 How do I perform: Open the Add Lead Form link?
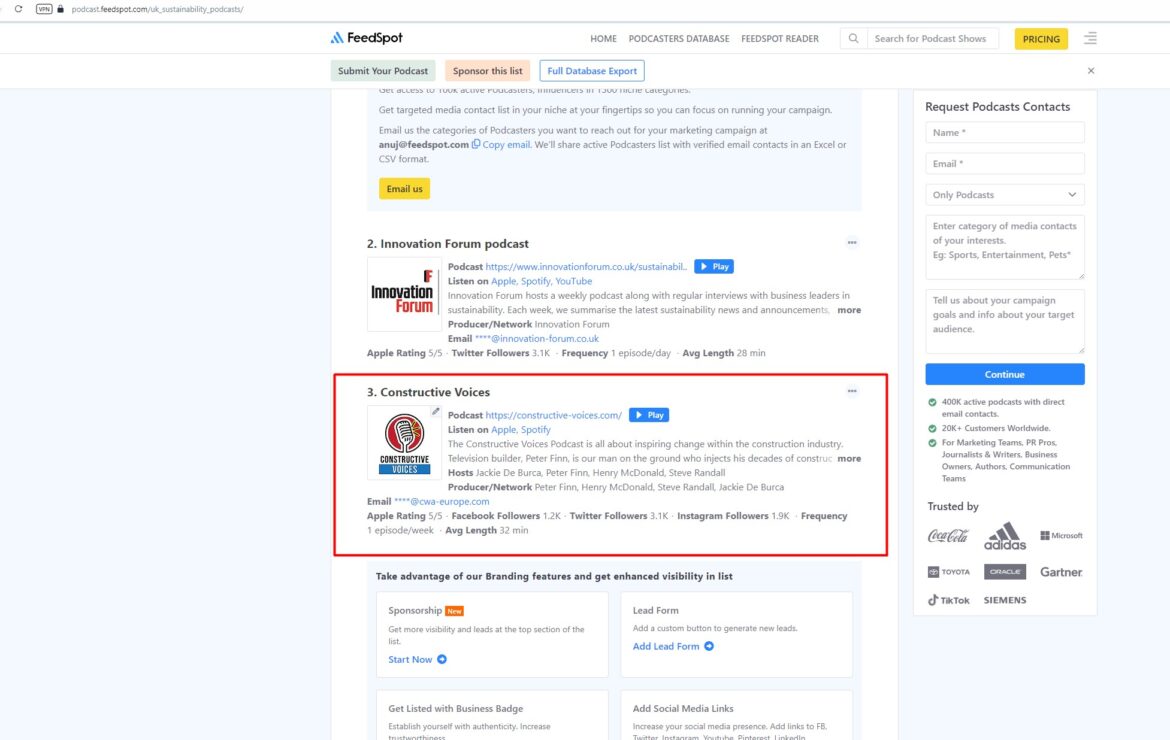coord(673,646)
